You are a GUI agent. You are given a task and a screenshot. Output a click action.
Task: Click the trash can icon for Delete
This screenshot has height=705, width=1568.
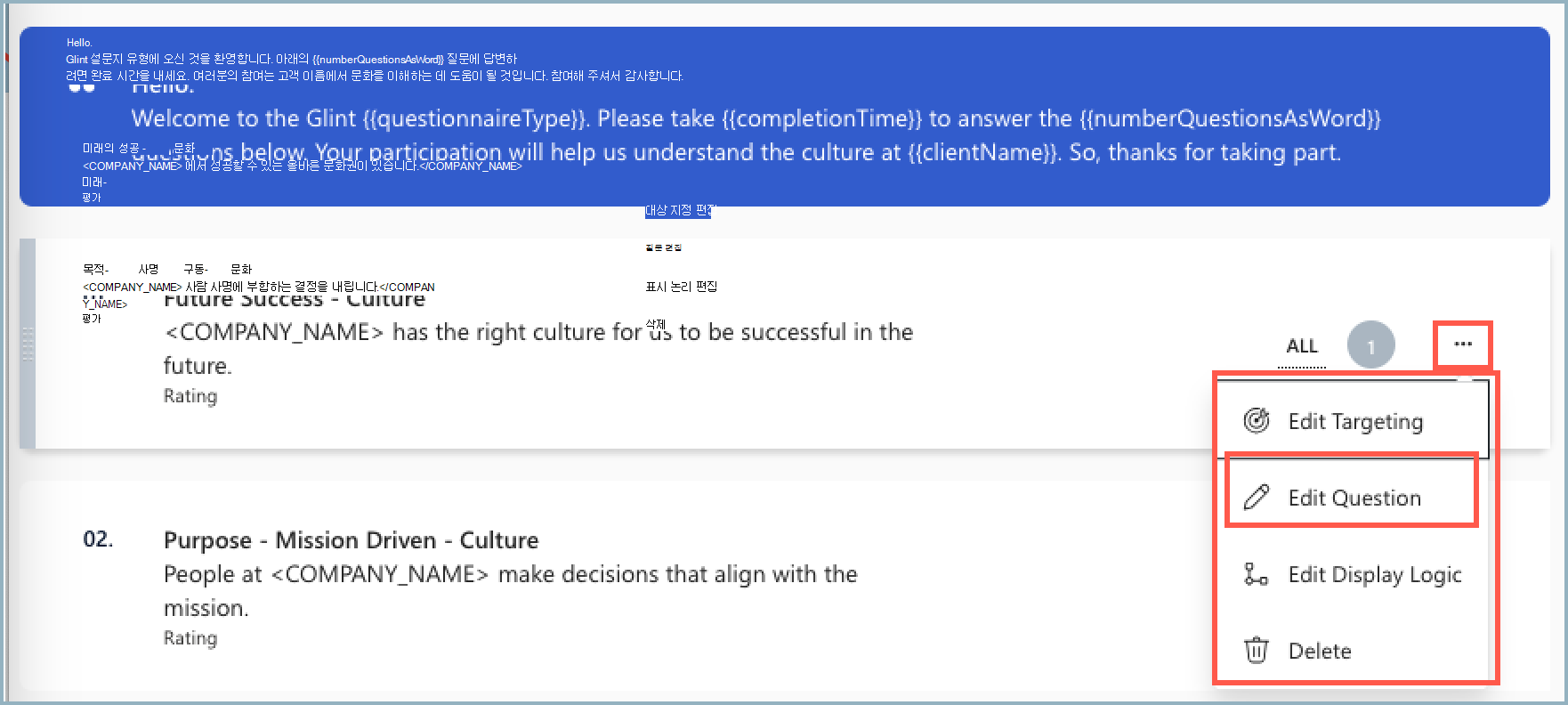pyautogui.click(x=1256, y=651)
